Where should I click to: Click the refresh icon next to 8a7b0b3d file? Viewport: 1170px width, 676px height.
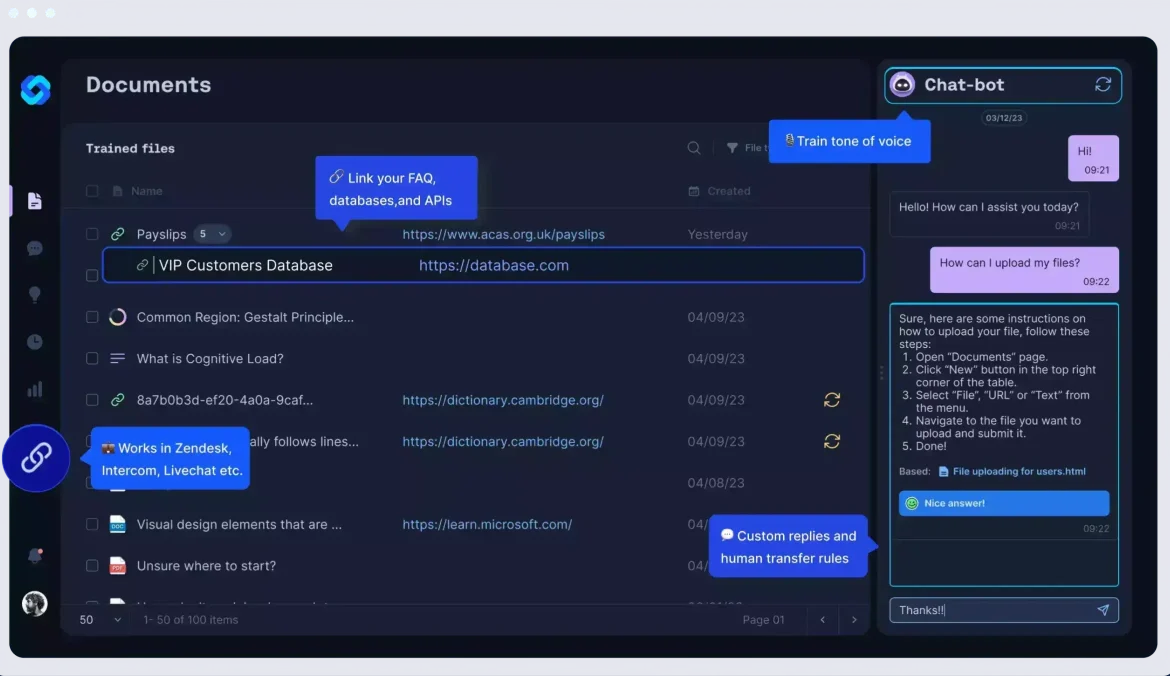coord(832,399)
